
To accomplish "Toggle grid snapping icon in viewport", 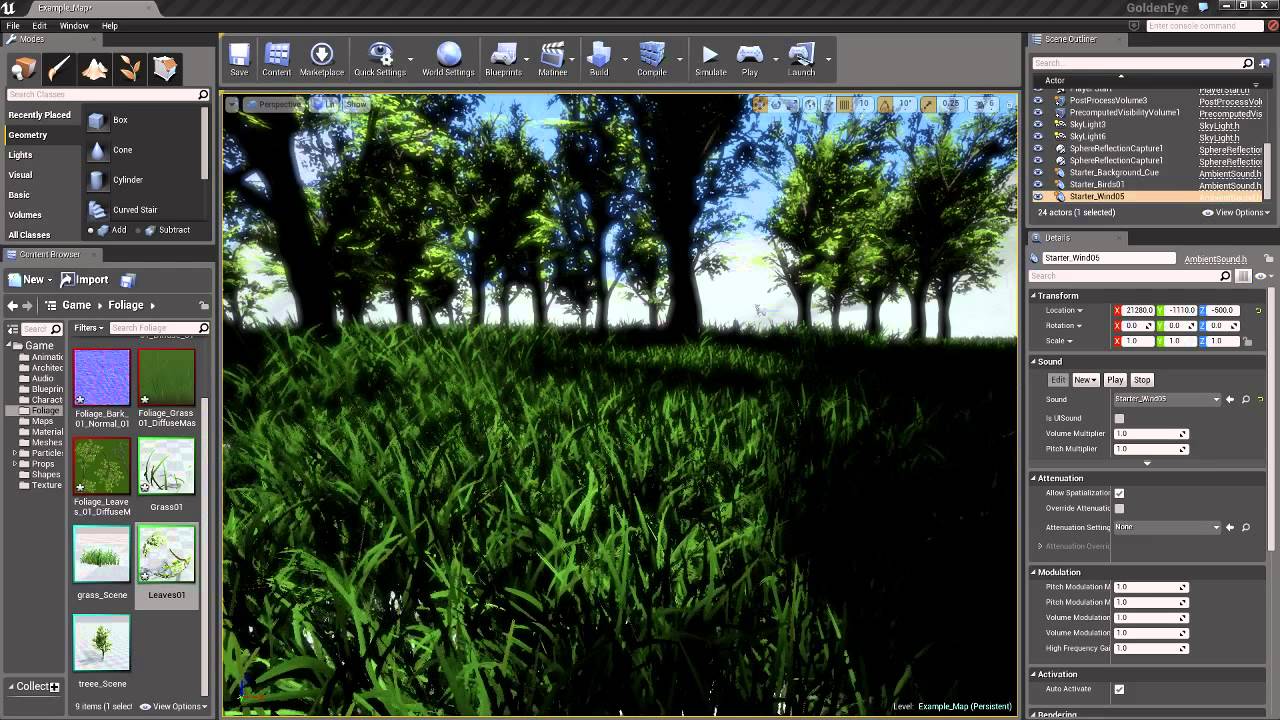I will (845, 105).
